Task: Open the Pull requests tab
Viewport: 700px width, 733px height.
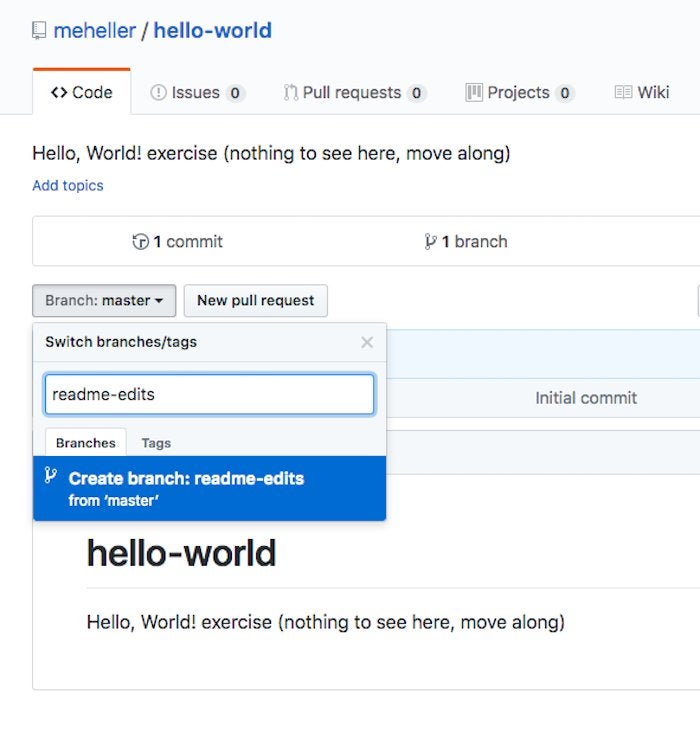Action: (354, 93)
